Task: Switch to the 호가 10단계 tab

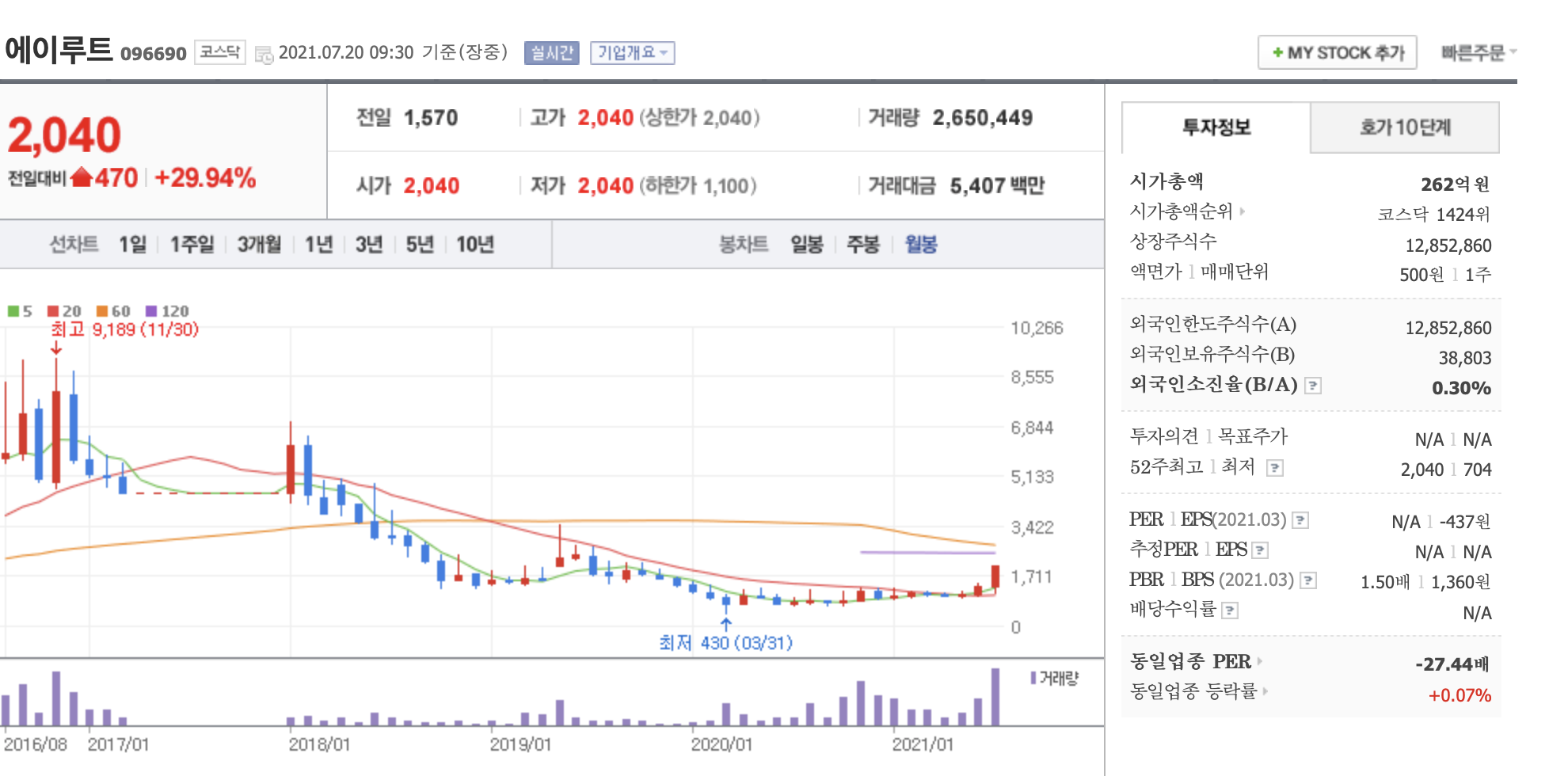Action: [x=1406, y=128]
